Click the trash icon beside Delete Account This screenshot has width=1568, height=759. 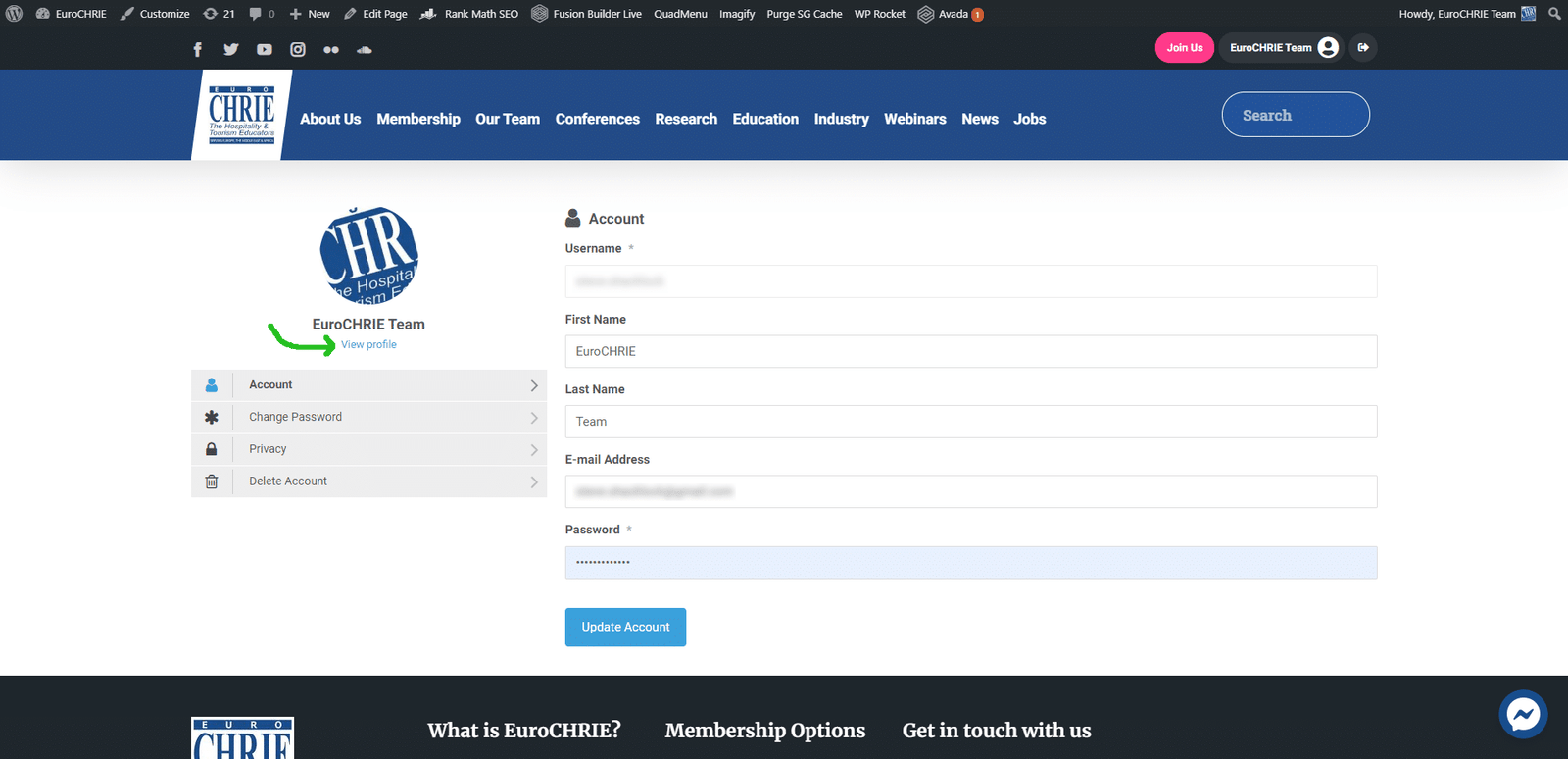pyautogui.click(x=212, y=481)
